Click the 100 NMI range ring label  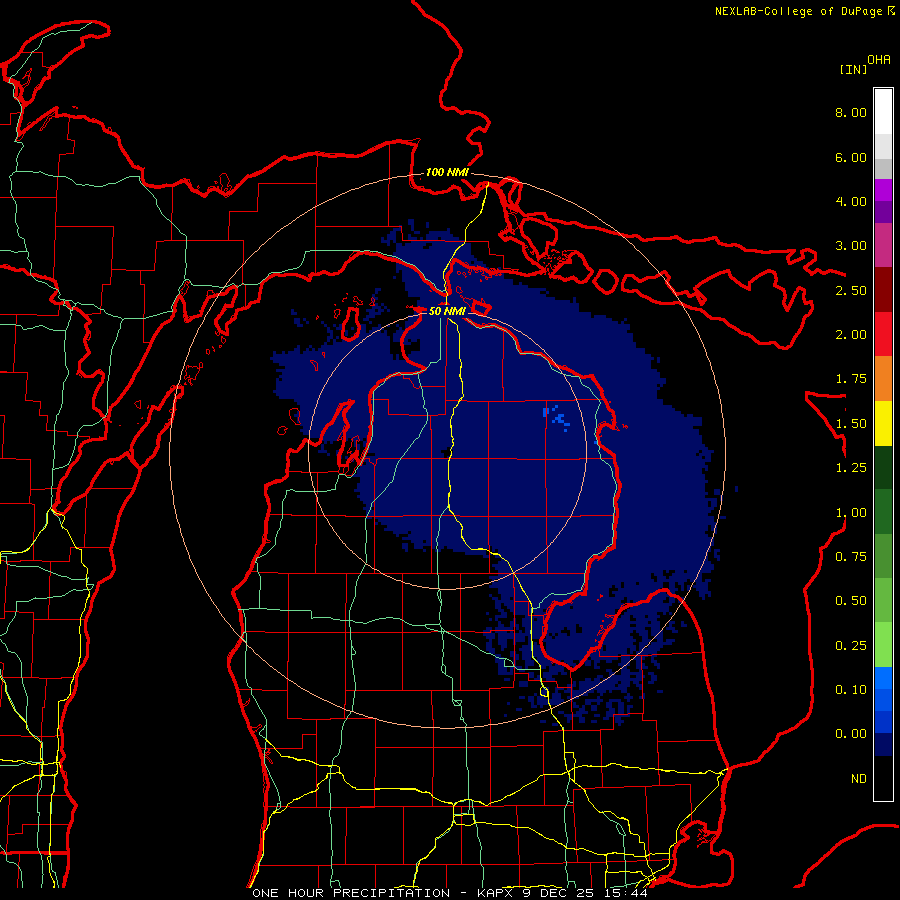click(x=447, y=172)
